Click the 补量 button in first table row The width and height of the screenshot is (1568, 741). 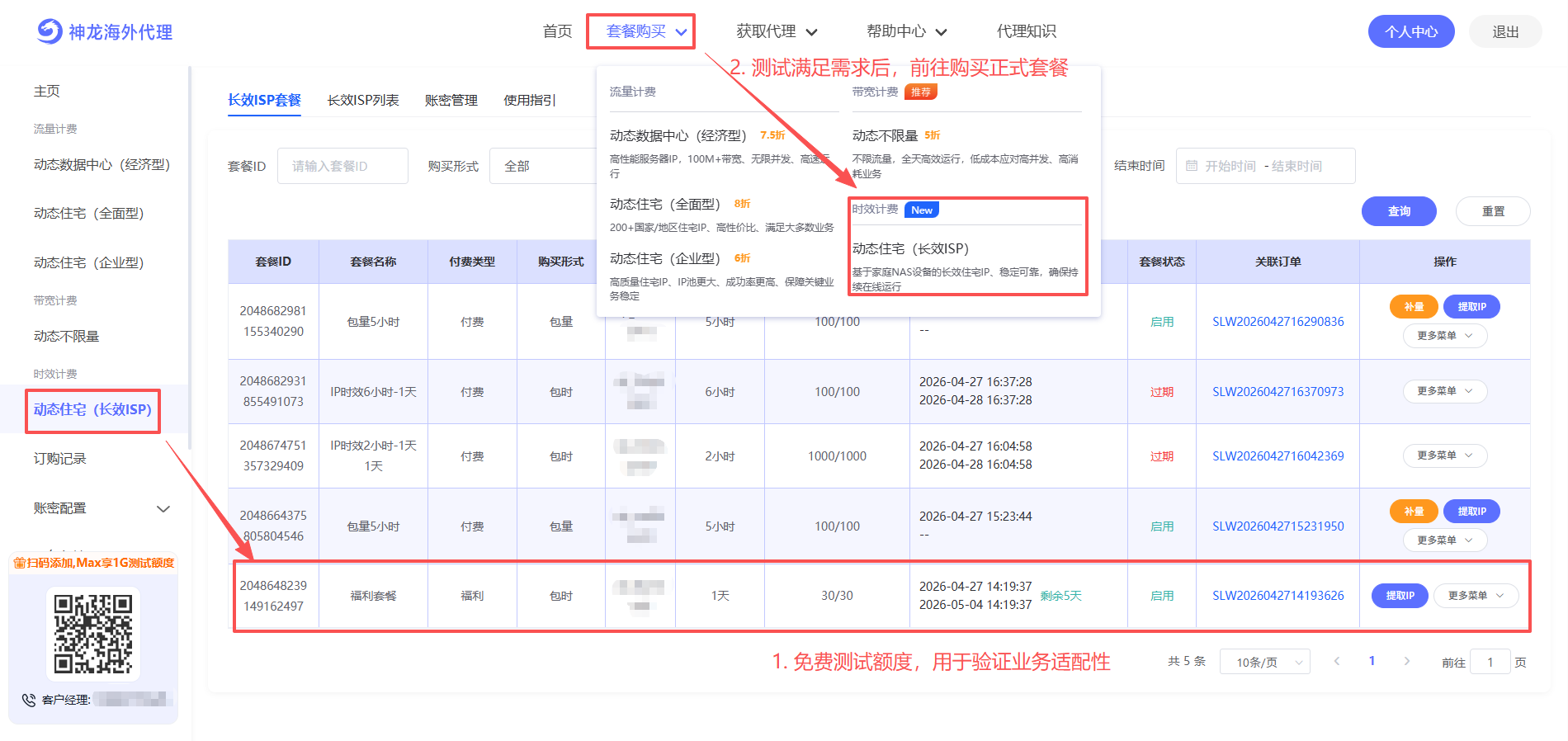click(x=1414, y=307)
